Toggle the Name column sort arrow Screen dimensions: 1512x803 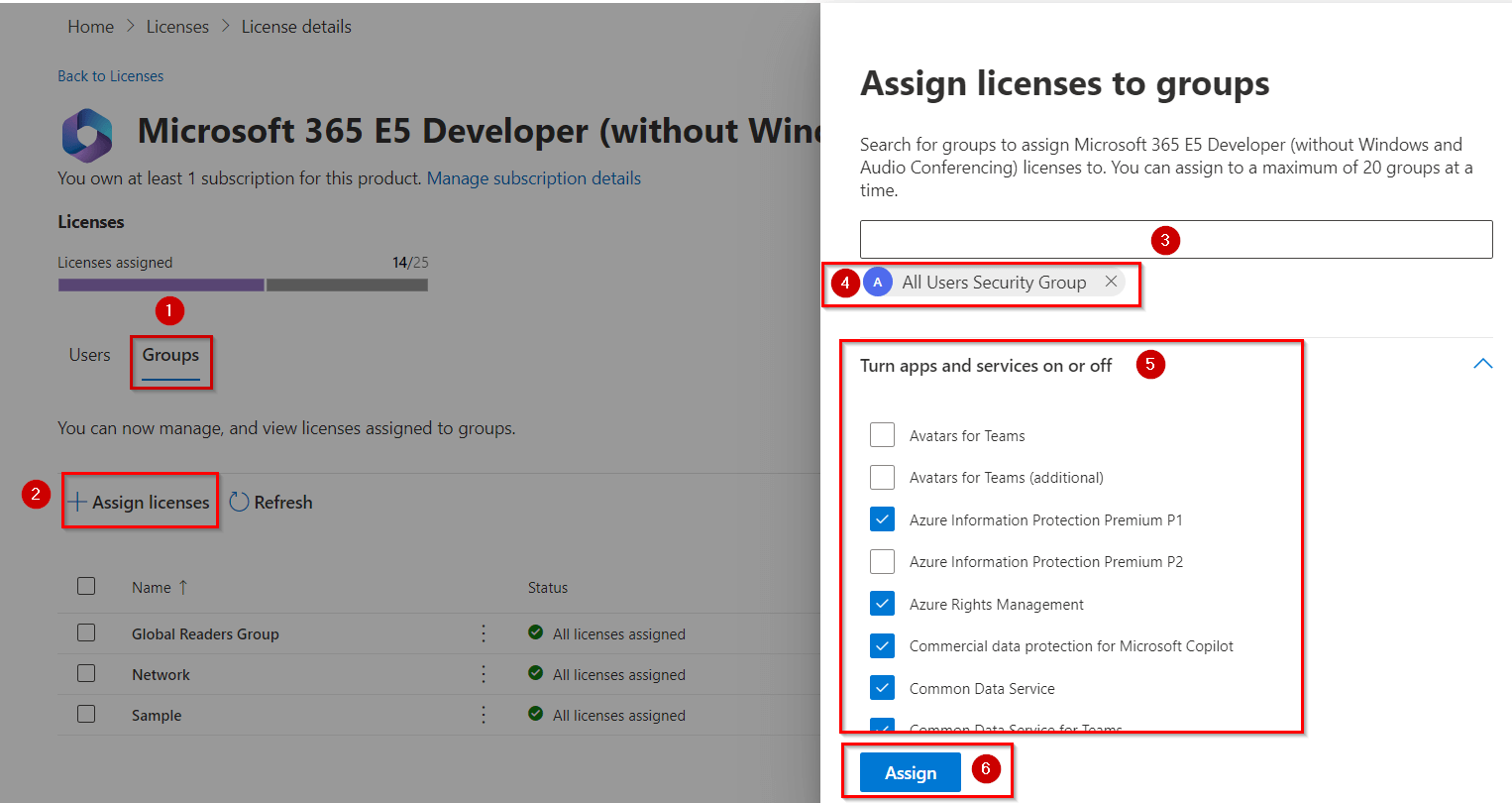[x=184, y=586]
